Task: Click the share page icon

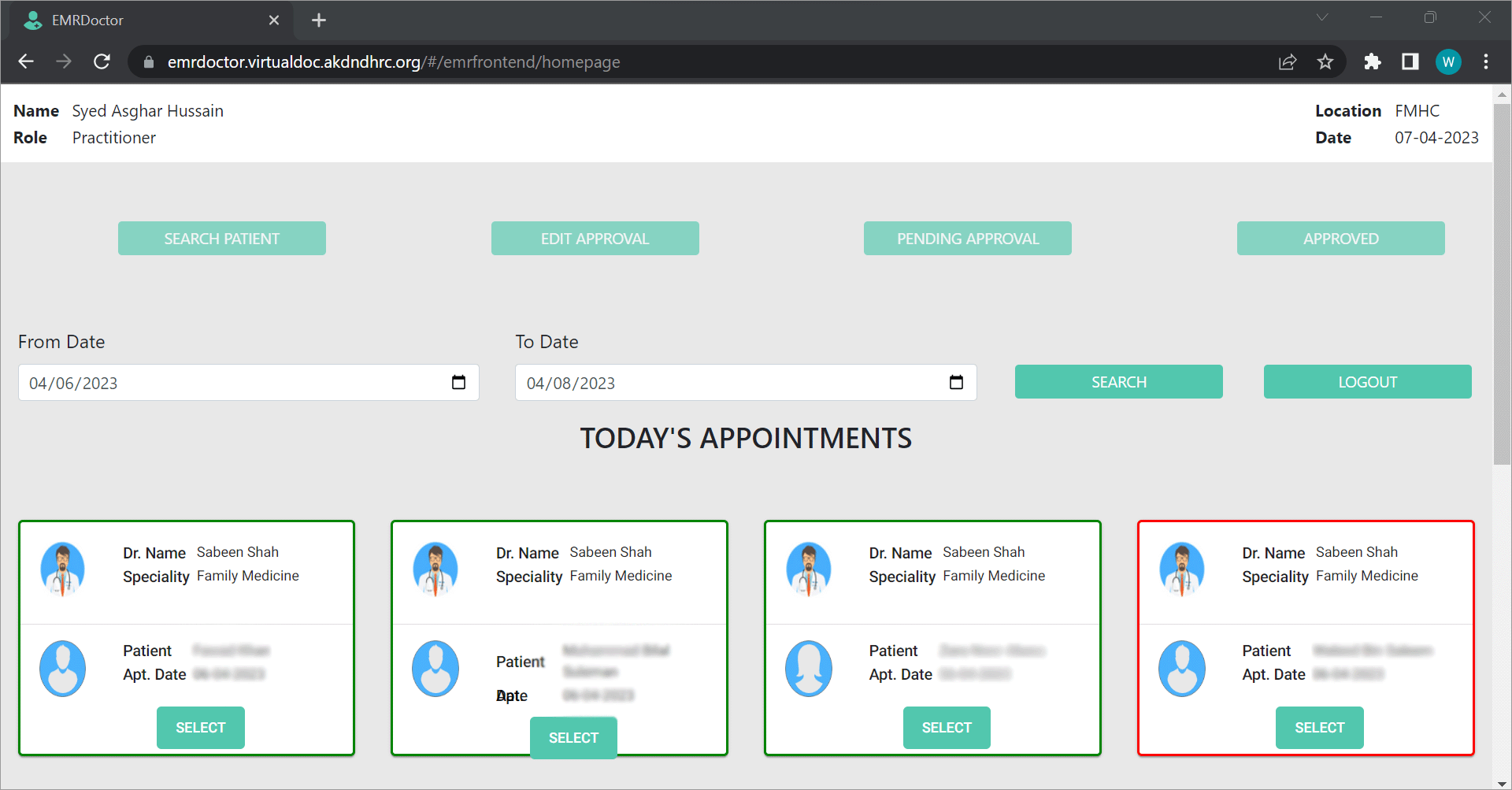Action: (x=1288, y=61)
